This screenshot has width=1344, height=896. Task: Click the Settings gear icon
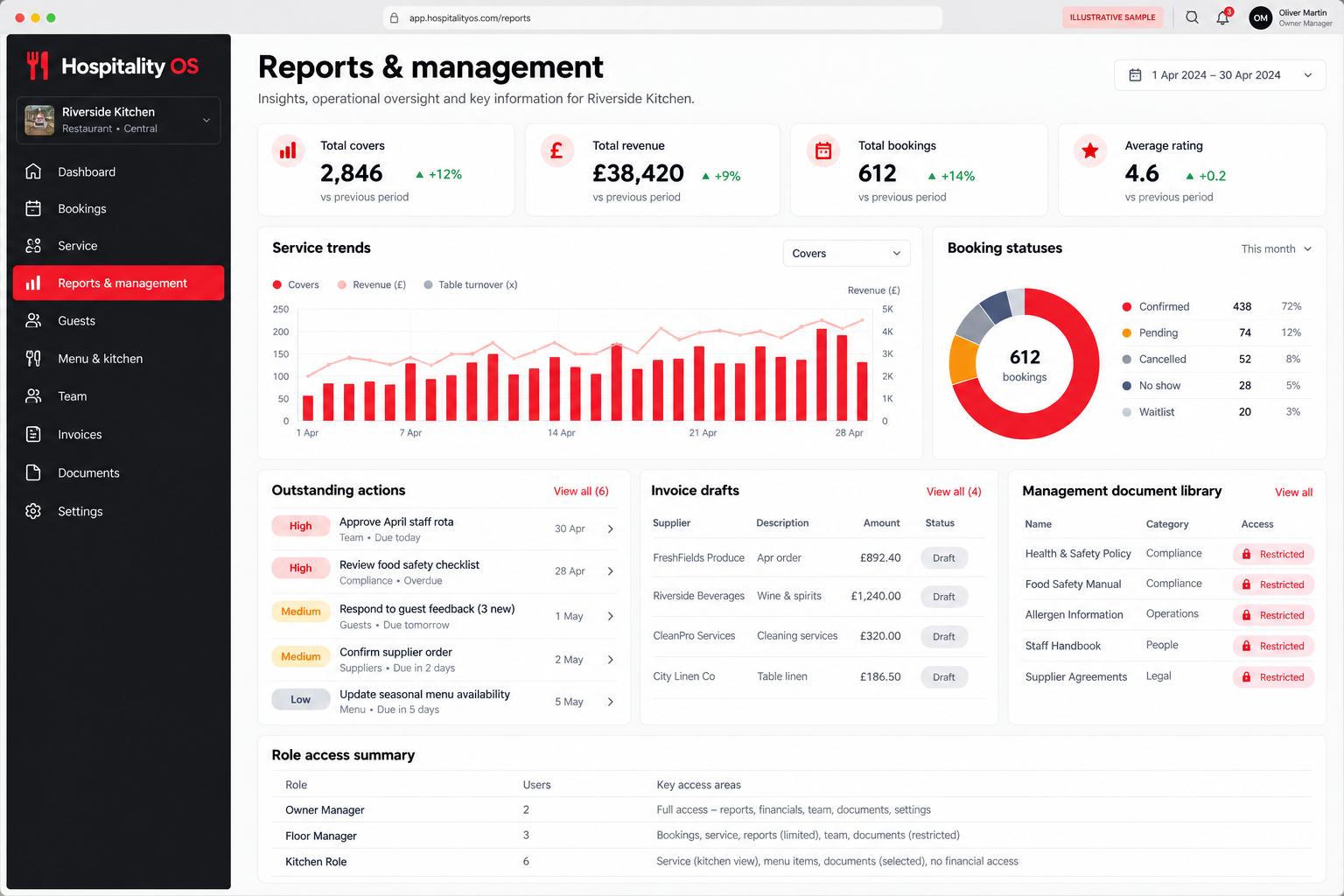pyautogui.click(x=33, y=511)
